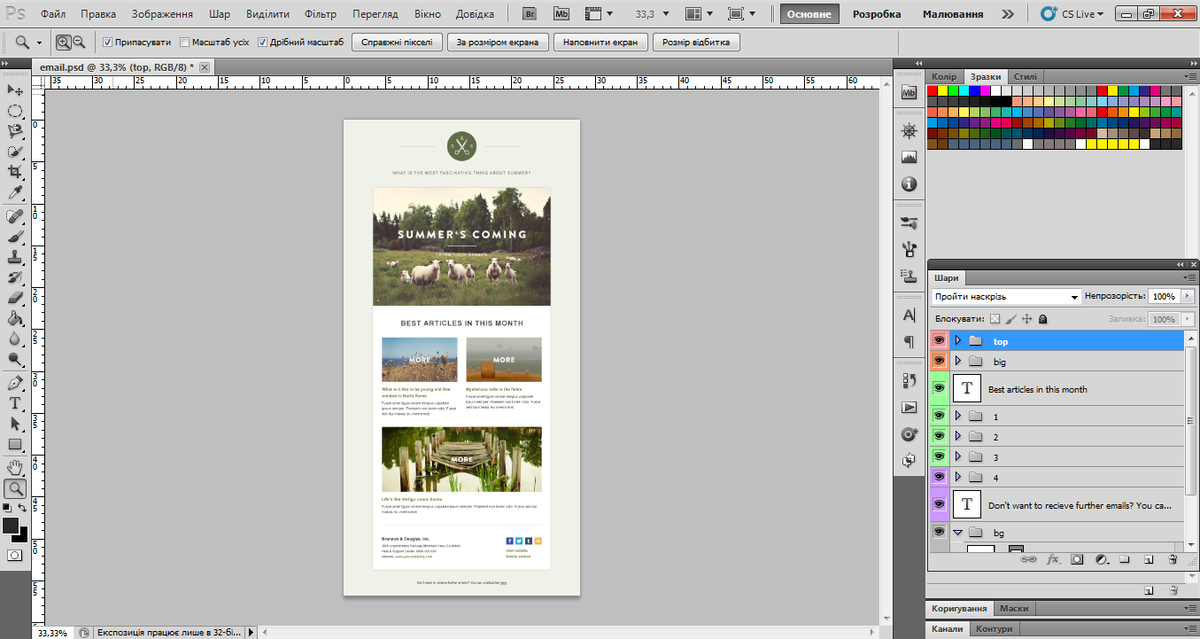Select the Crop tool
Viewport: 1200px width, 639px height.
(x=15, y=171)
